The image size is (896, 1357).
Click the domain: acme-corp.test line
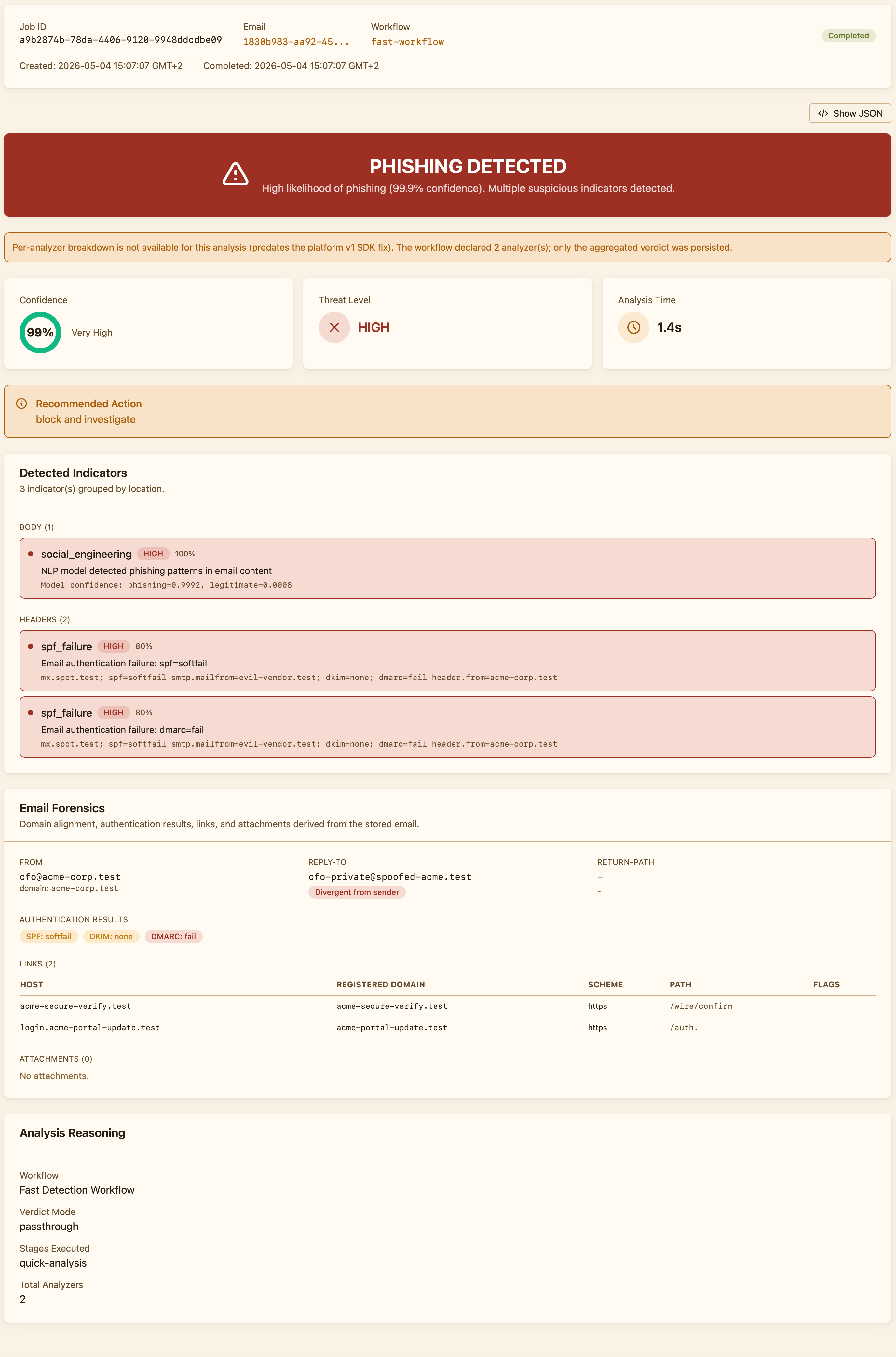click(69, 888)
